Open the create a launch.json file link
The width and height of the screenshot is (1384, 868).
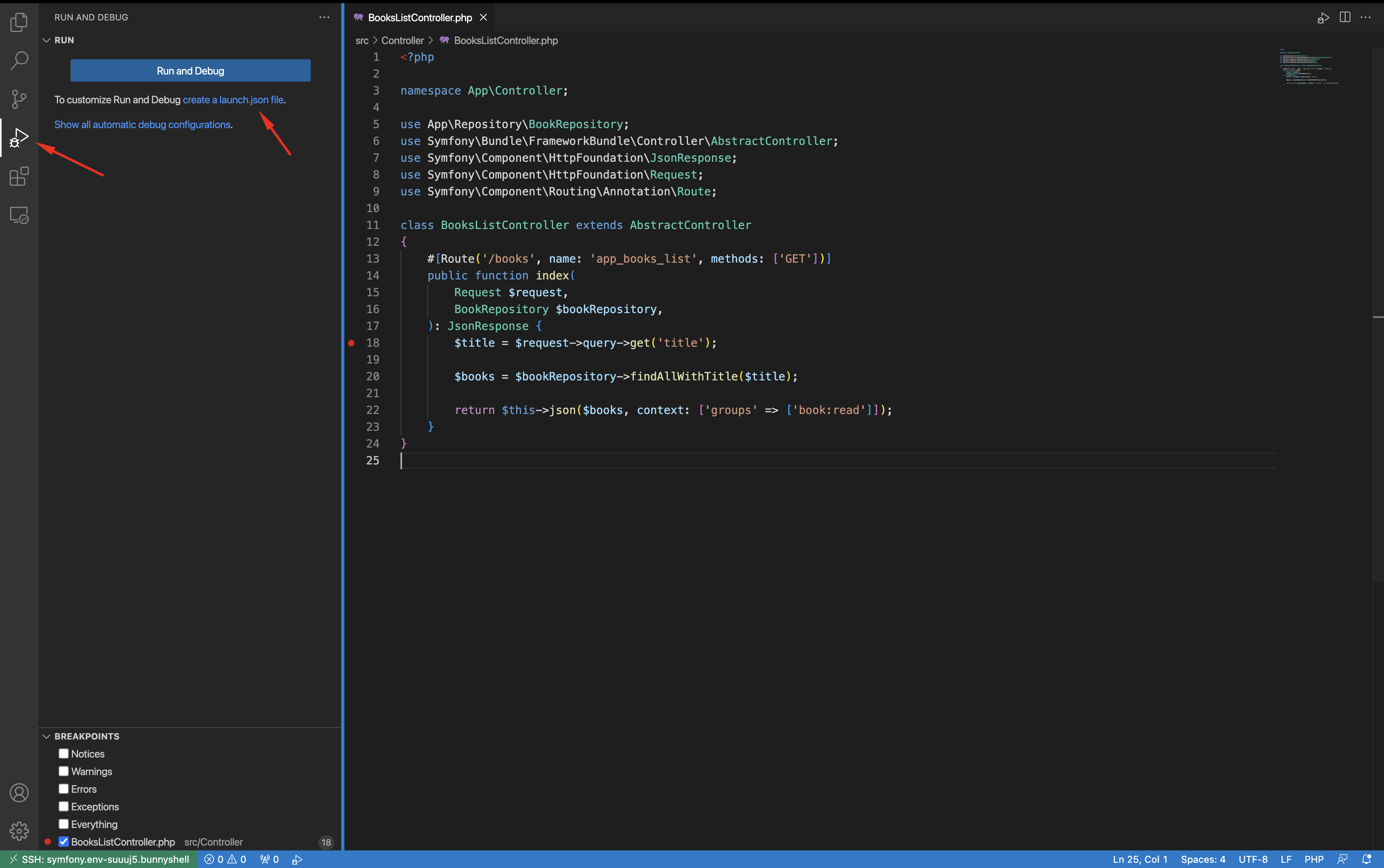233,100
